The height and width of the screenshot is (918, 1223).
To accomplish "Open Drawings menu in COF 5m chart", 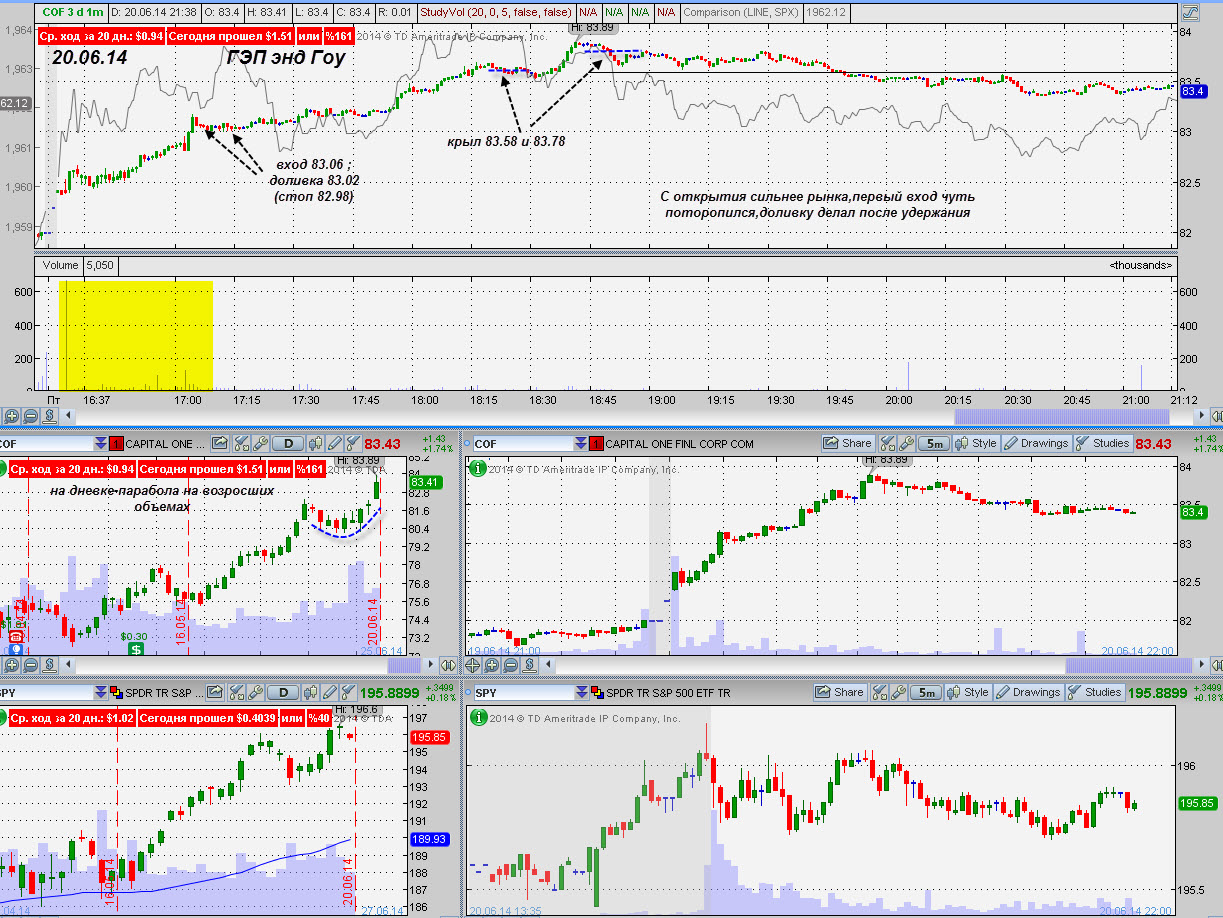I will click(x=1036, y=442).
